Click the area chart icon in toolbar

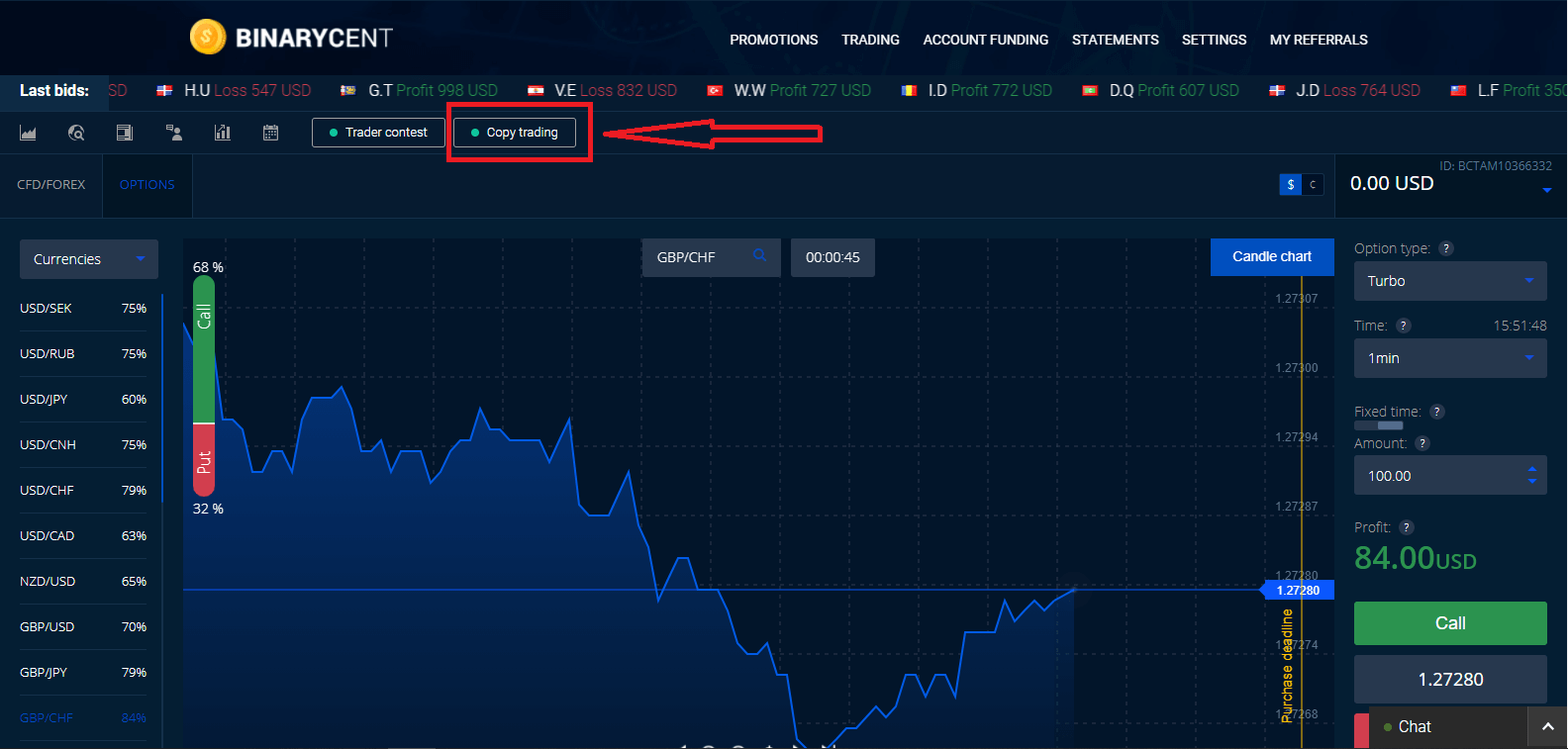(x=28, y=133)
